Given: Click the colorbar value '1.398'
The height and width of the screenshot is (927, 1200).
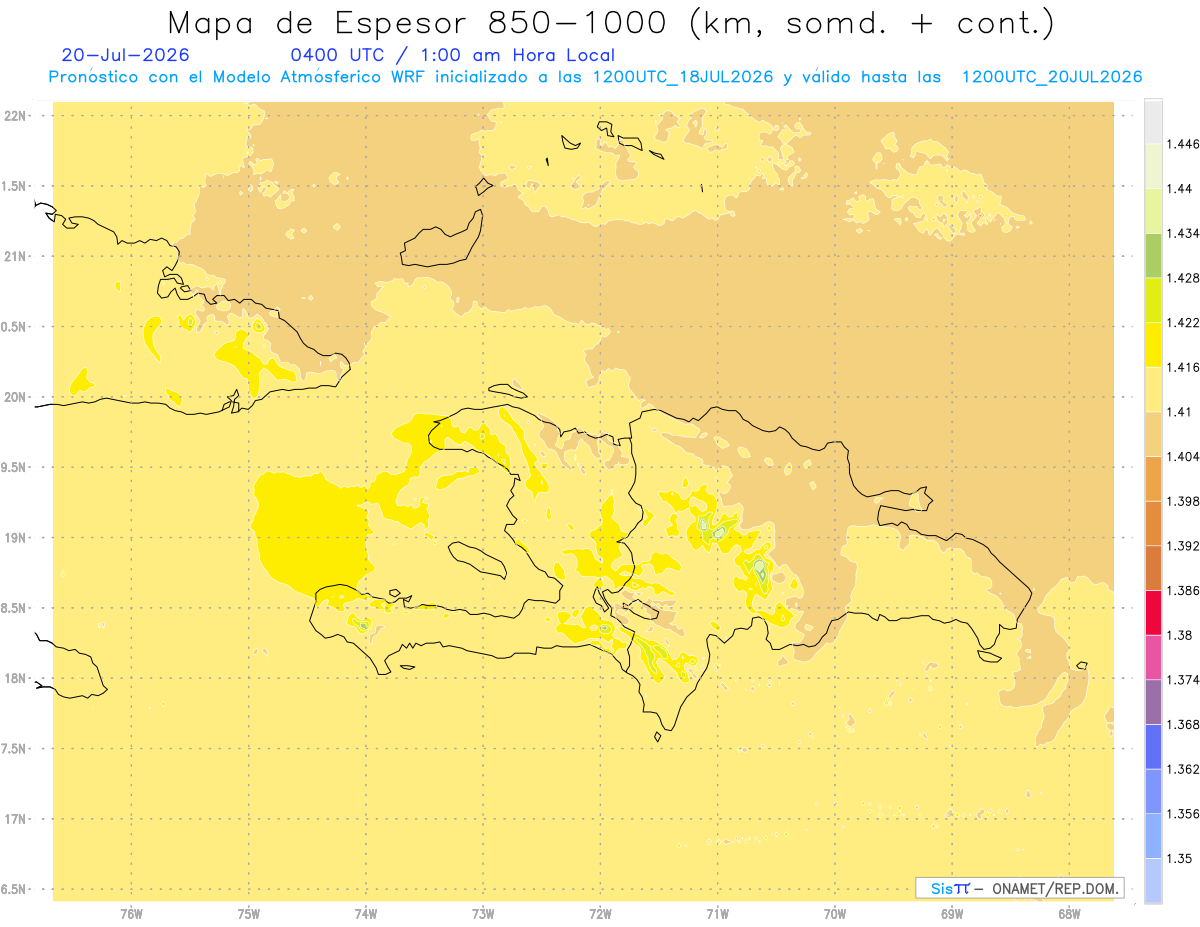Looking at the screenshot, I should click(x=1183, y=501).
